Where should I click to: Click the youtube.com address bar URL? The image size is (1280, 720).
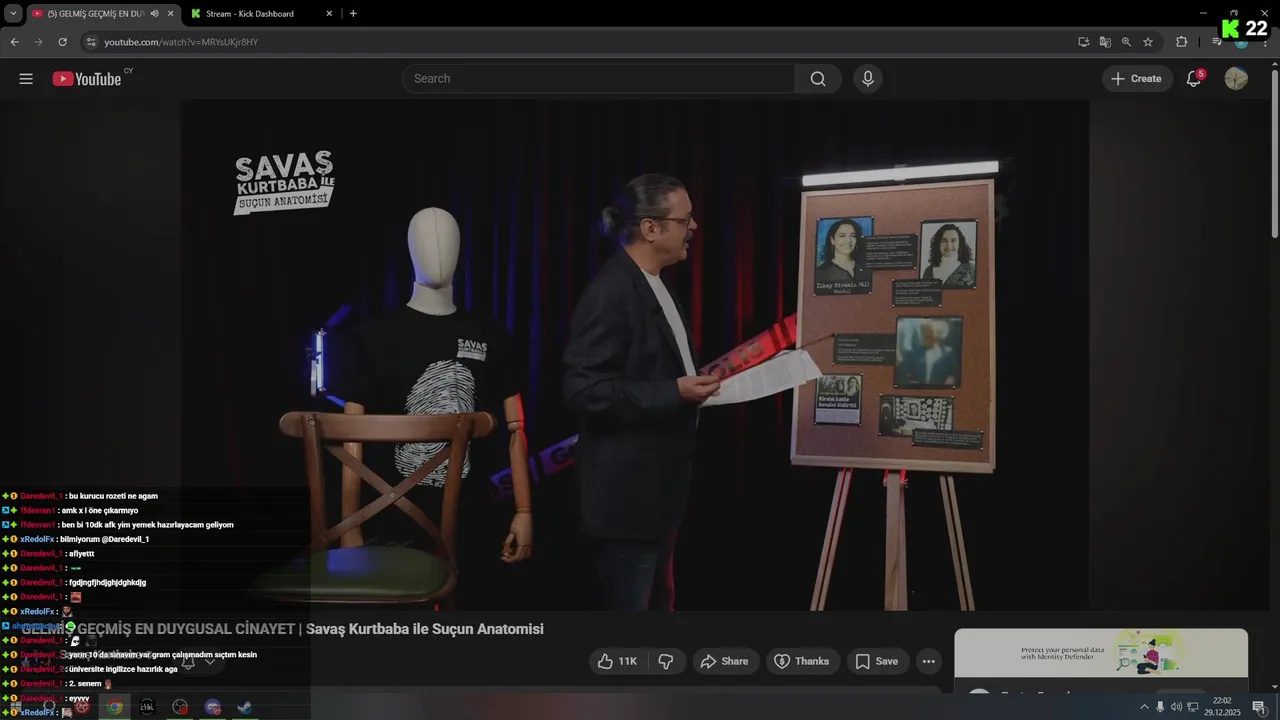coord(181,42)
